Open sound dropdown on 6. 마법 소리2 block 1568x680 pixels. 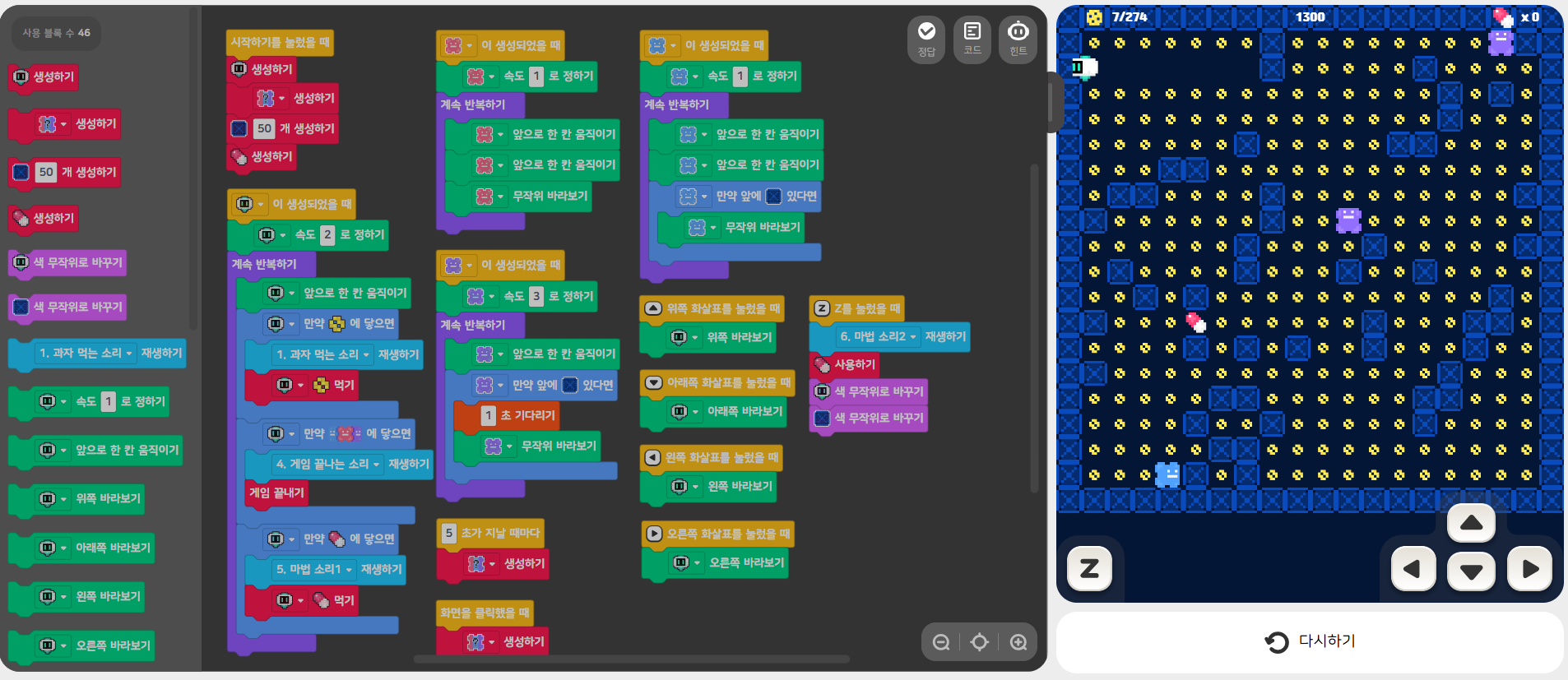pos(913,337)
